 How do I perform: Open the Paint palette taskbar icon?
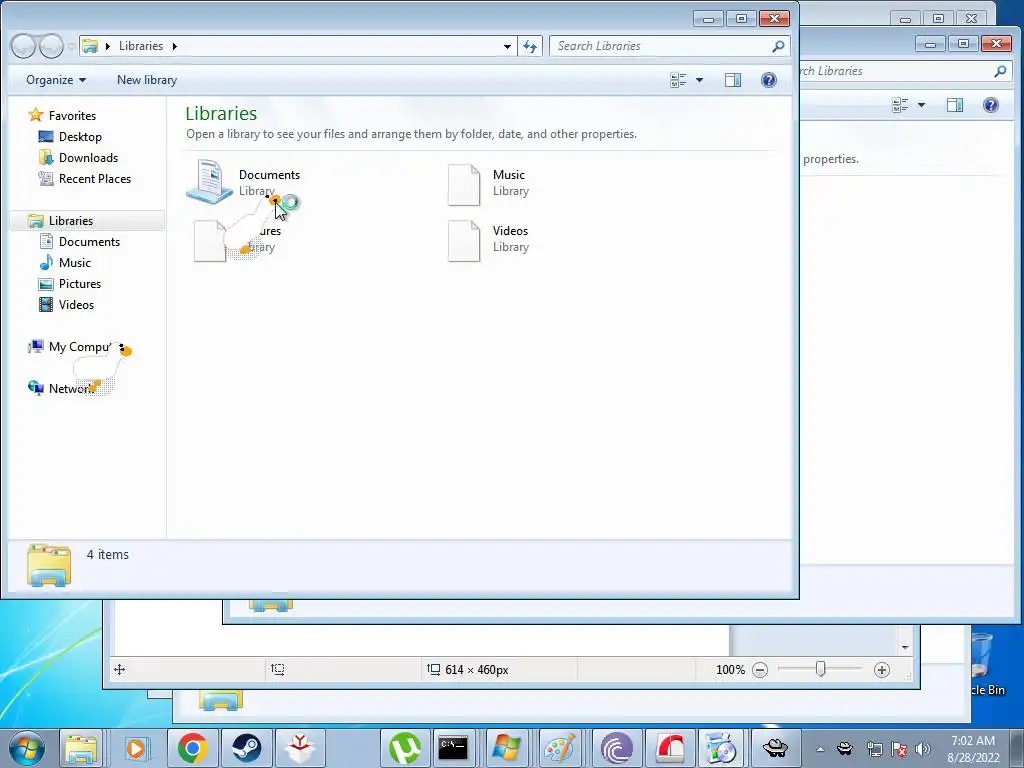(x=560, y=748)
